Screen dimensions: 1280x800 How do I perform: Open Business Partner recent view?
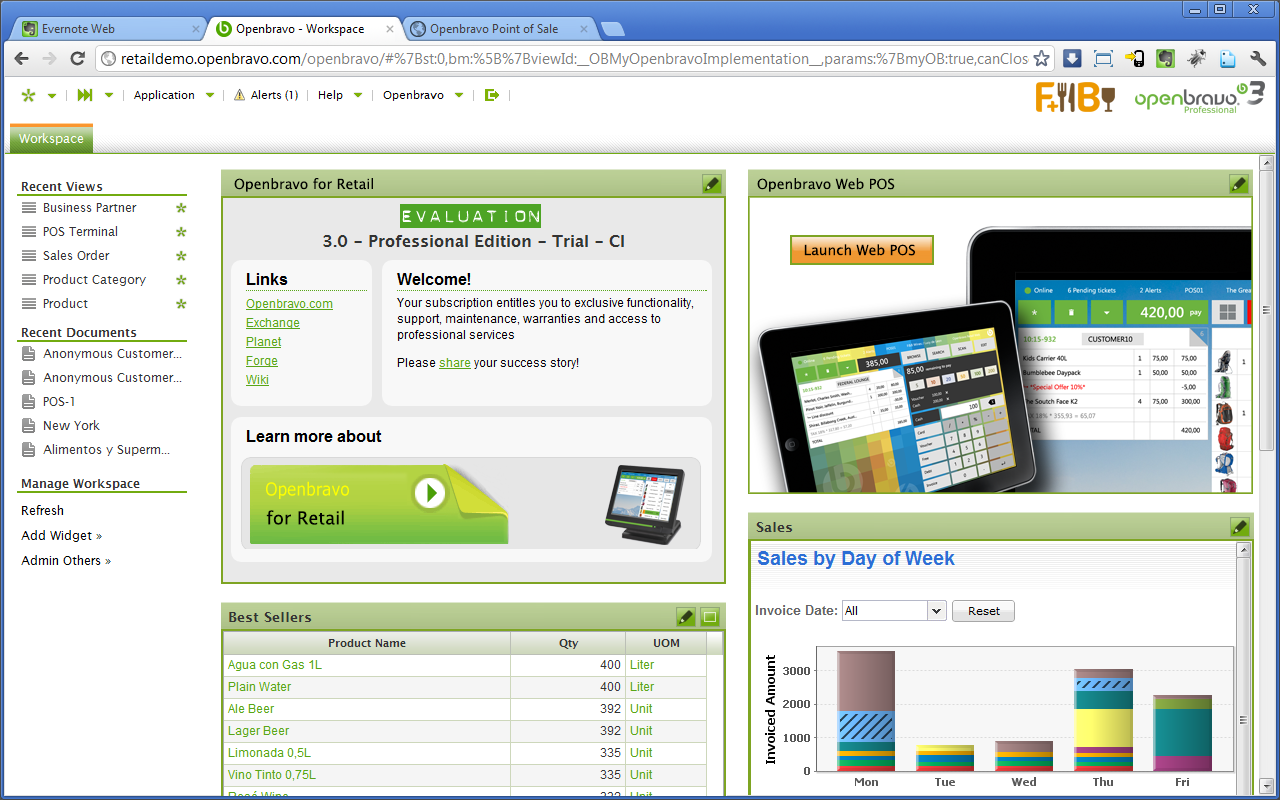click(89, 208)
